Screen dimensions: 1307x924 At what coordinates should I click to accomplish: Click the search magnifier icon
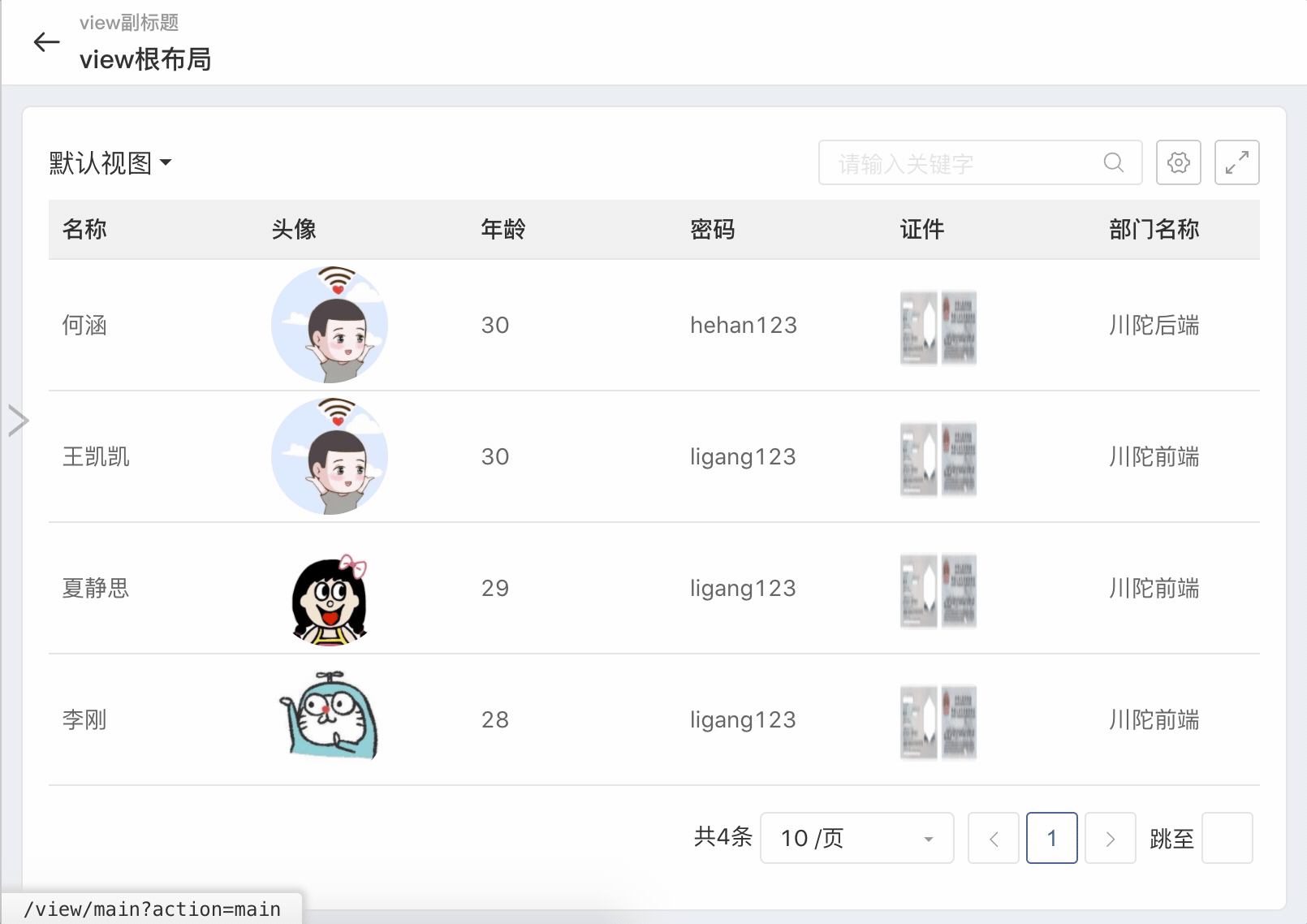[1114, 162]
